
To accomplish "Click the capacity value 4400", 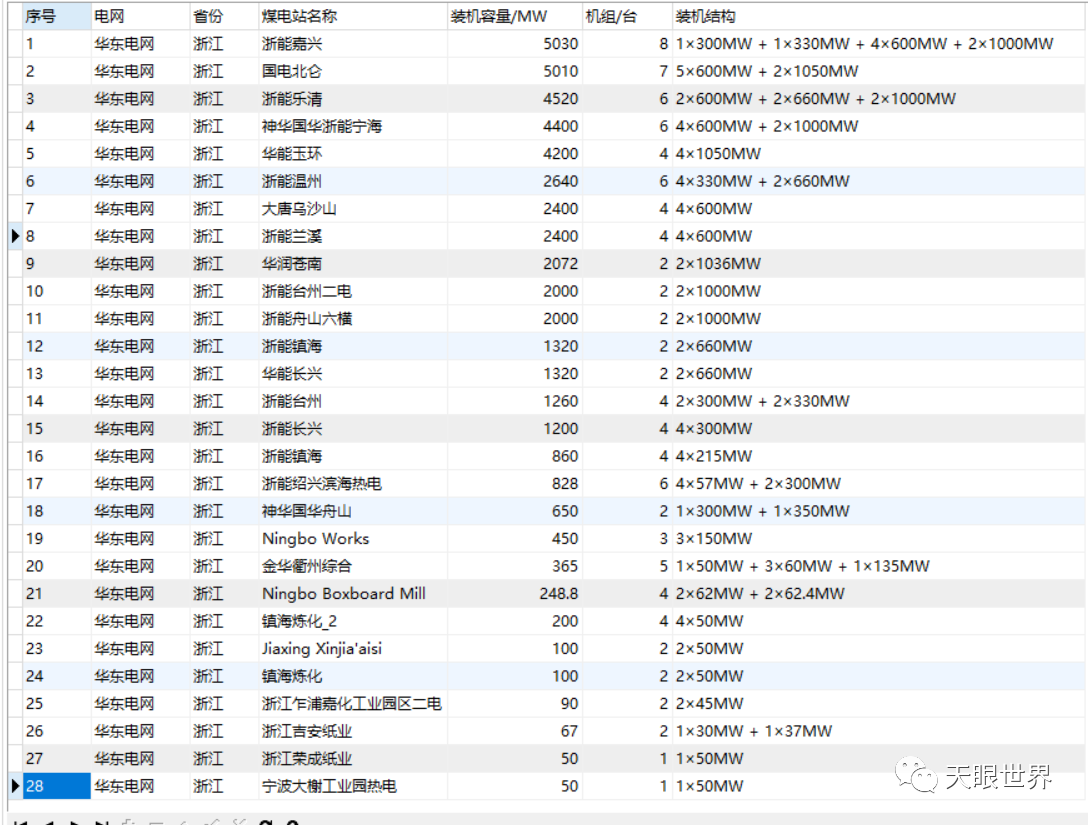I will [x=514, y=126].
